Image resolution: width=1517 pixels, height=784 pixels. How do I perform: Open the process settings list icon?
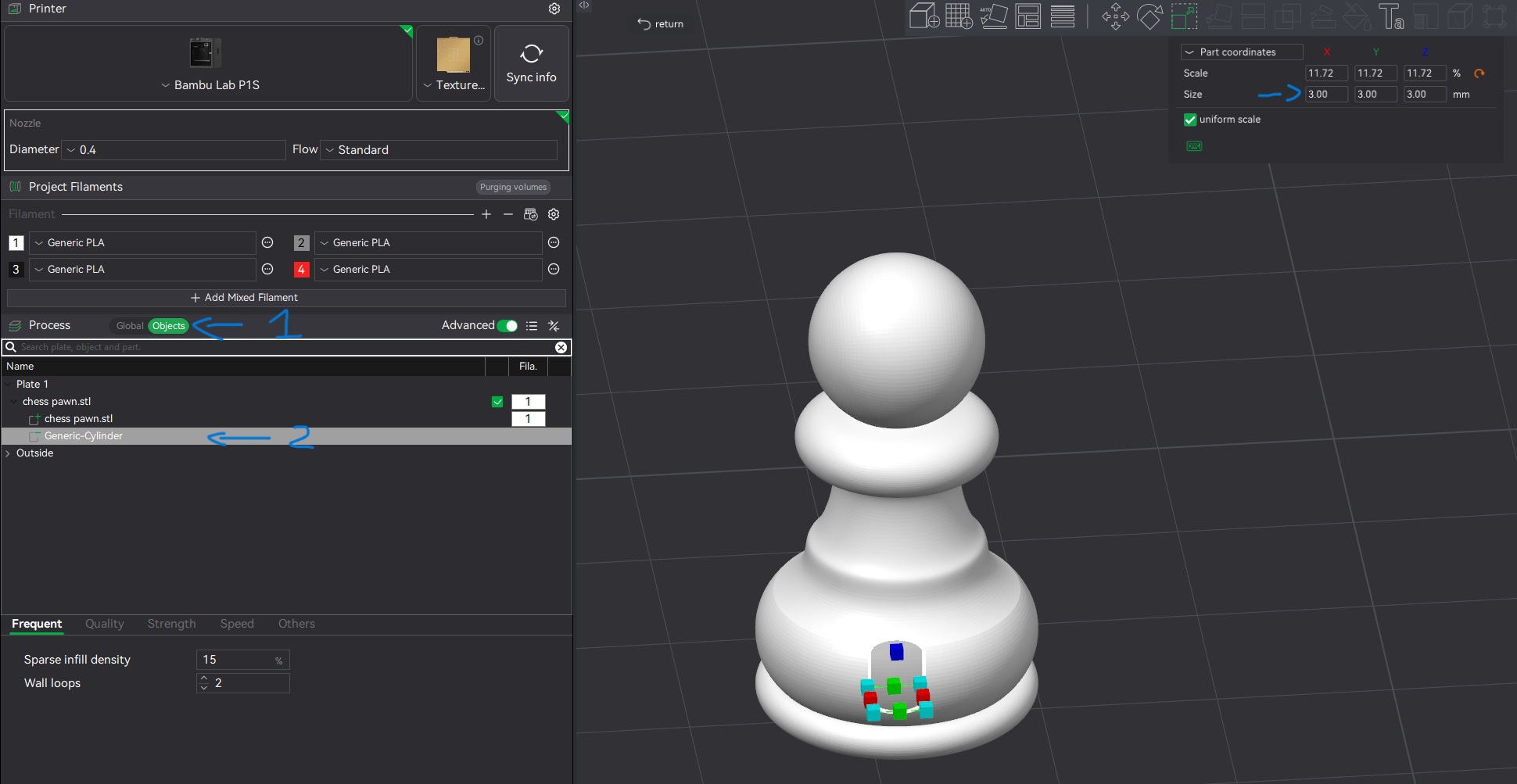click(x=532, y=326)
